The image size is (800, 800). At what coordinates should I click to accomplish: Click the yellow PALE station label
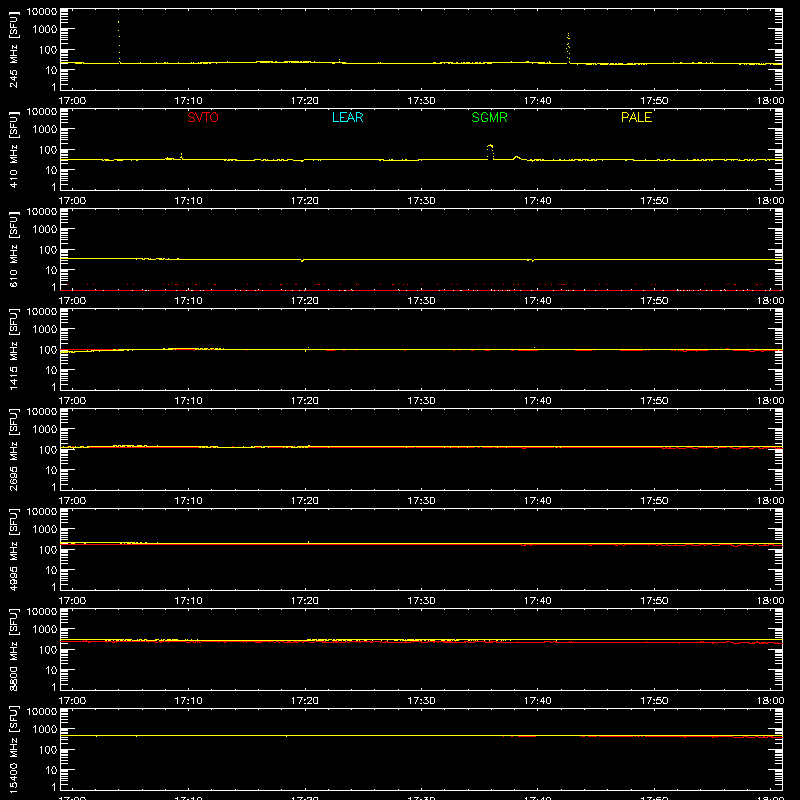[x=636, y=117]
